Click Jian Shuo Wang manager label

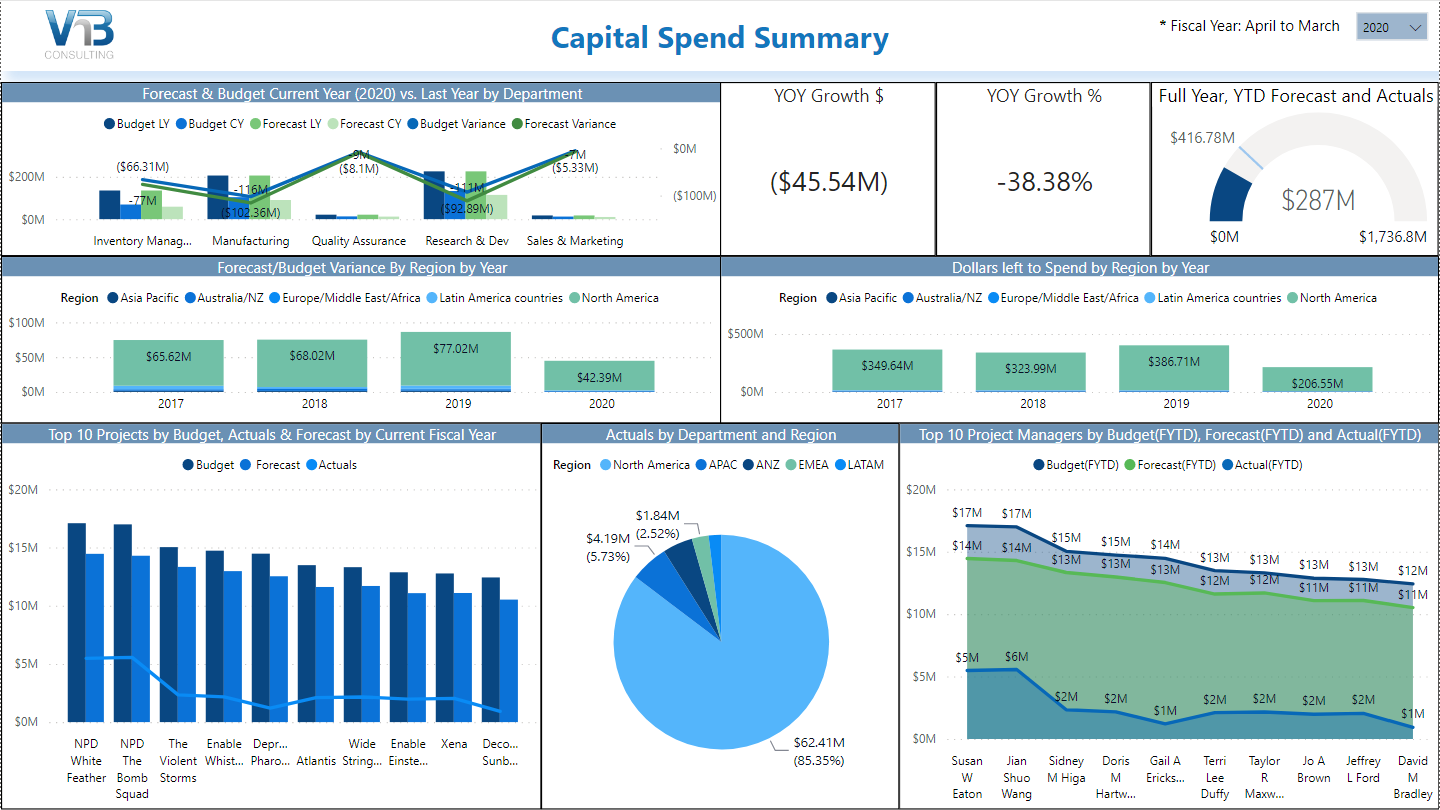pyautogui.click(x=1017, y=778)
